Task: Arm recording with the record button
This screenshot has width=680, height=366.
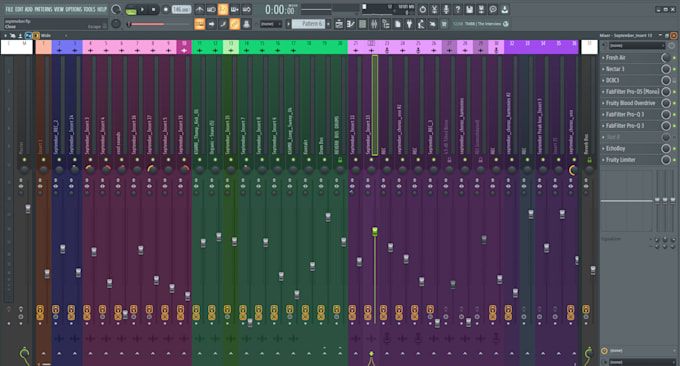Action: point(165,9)
